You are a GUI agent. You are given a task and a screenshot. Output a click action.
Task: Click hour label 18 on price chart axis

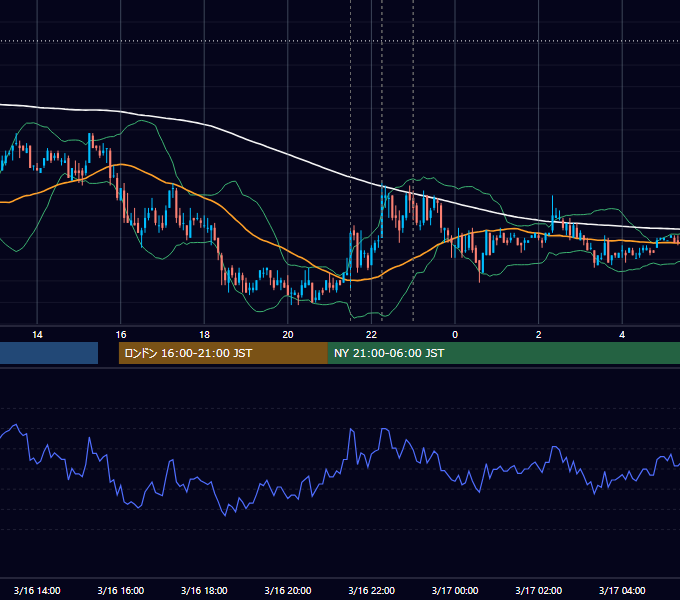click(x=204, y=335)
